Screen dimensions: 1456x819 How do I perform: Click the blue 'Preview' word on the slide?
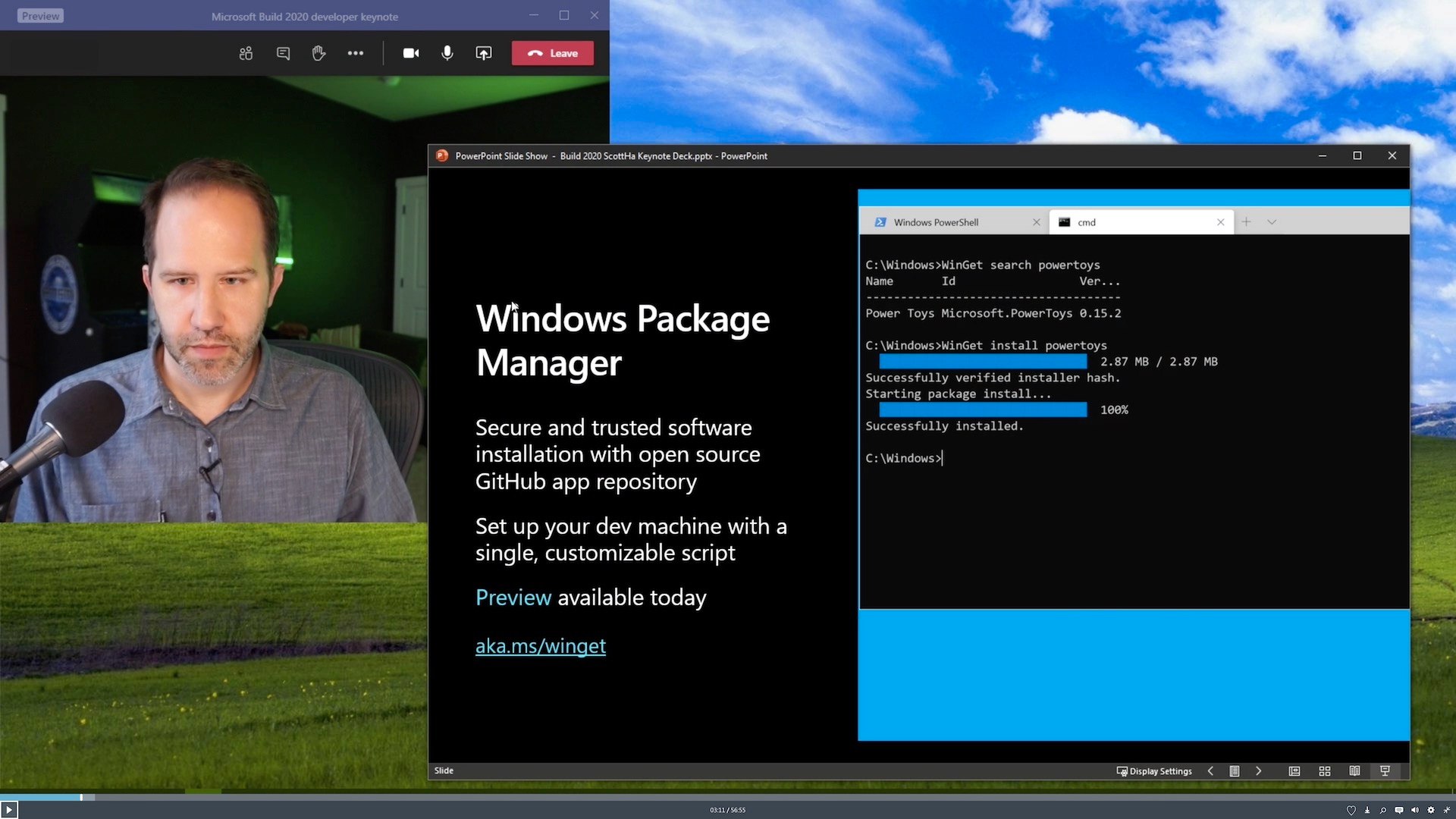pos(513,598)
